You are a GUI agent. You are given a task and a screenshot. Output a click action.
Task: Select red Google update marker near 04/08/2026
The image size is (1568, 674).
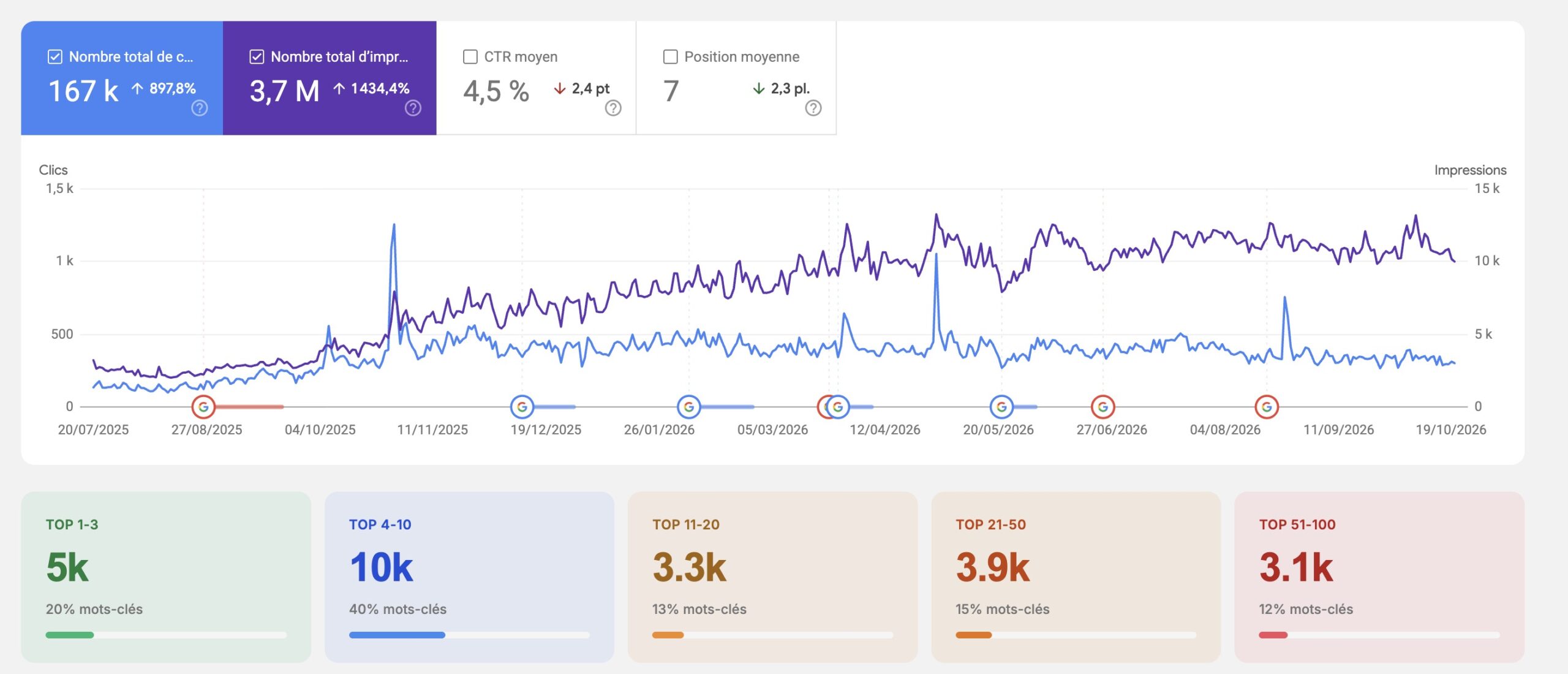(1267, 406)
